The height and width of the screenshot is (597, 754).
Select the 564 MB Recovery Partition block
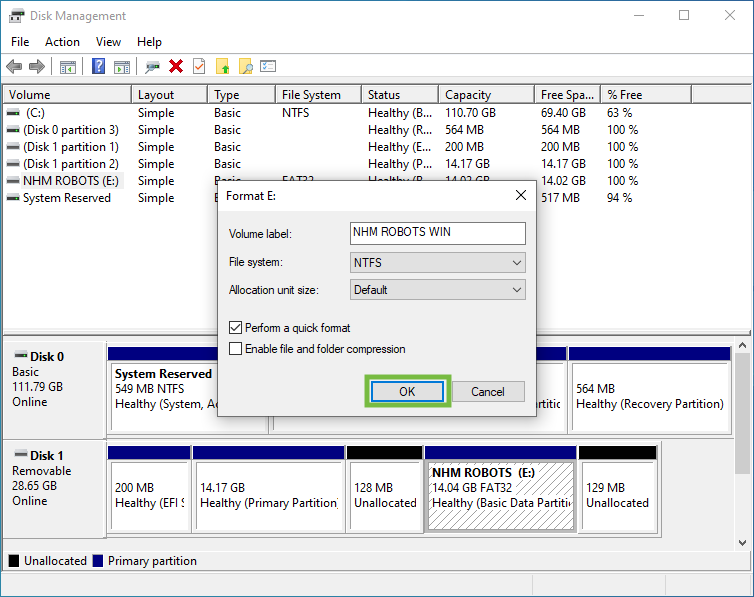[650, 390]
